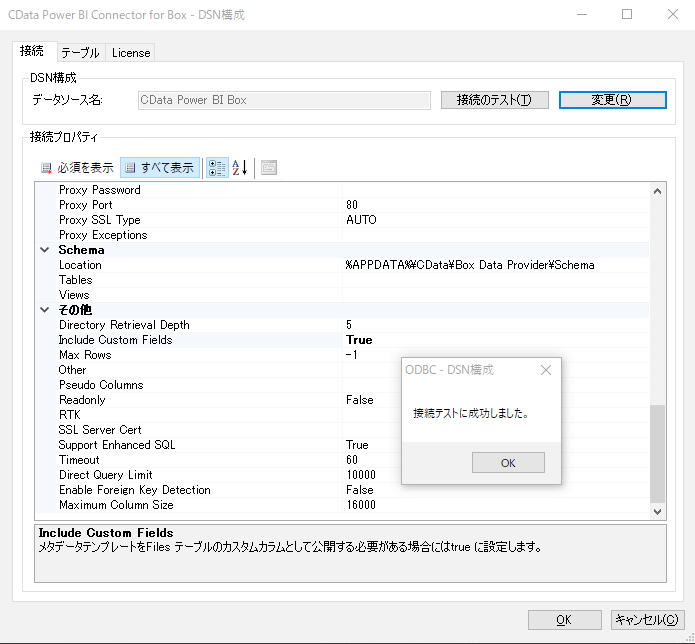Click the main window OK button

(564, 620)
